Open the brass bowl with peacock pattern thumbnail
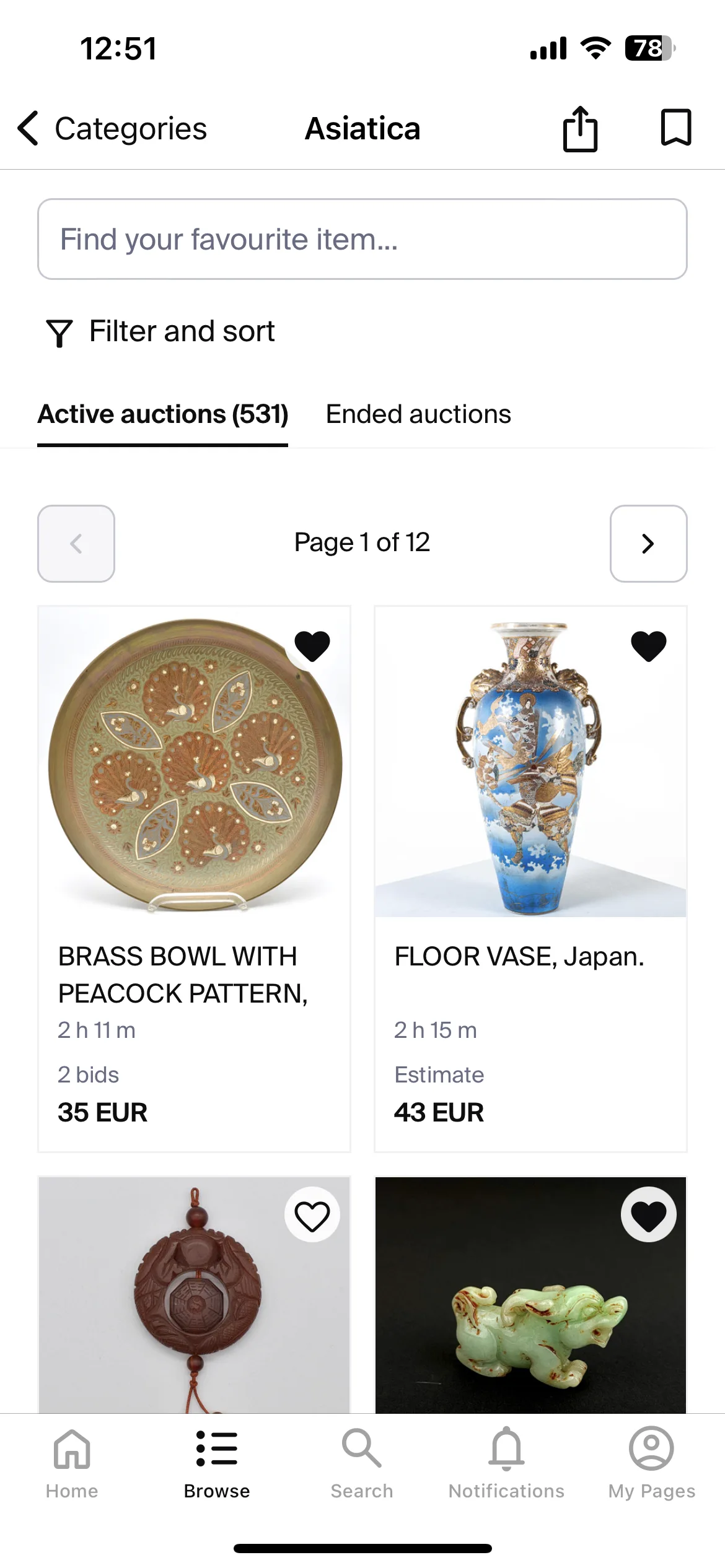 point(195,762)
